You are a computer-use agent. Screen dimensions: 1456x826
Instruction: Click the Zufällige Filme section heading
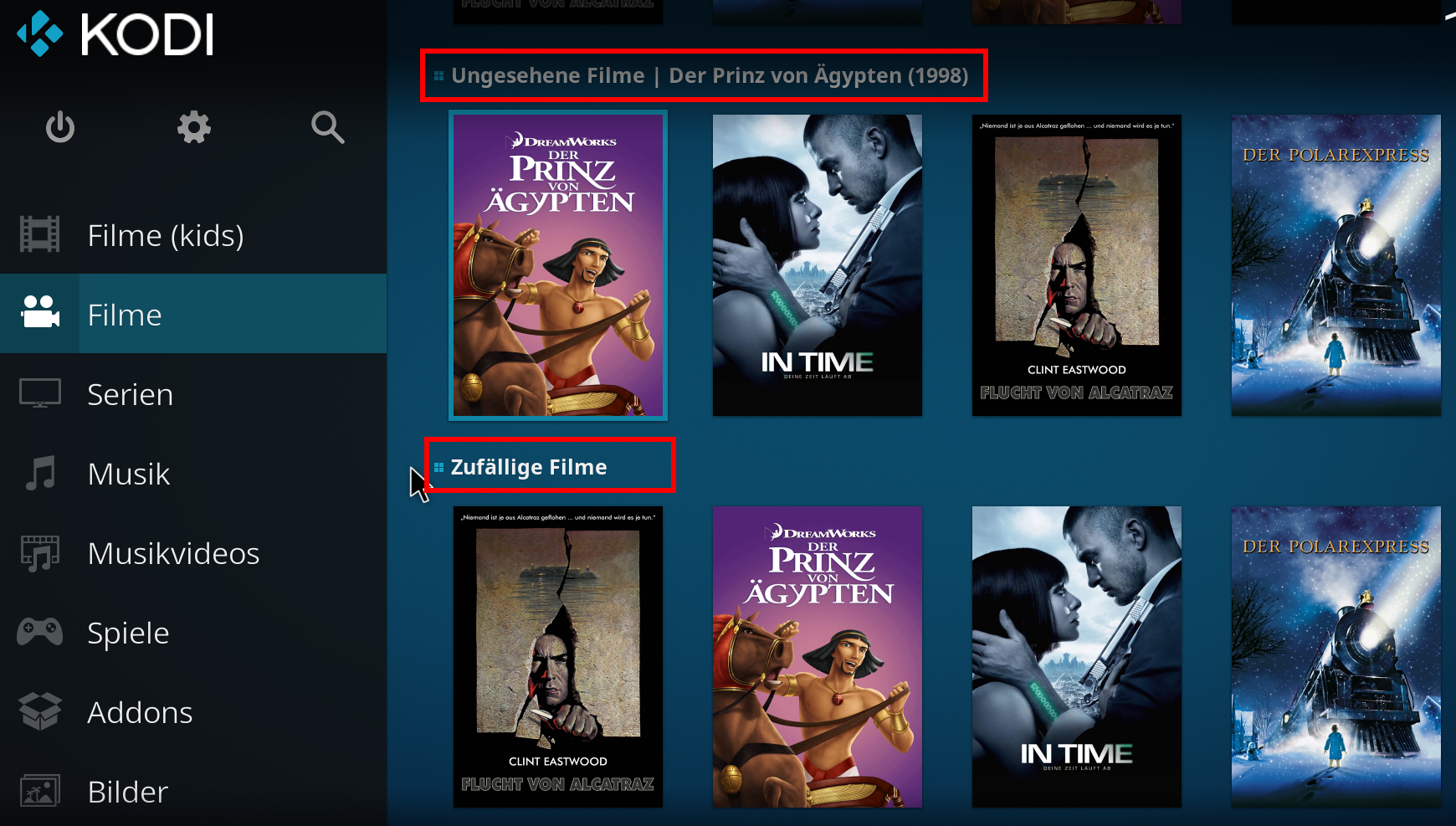click(x=529, y=467)
